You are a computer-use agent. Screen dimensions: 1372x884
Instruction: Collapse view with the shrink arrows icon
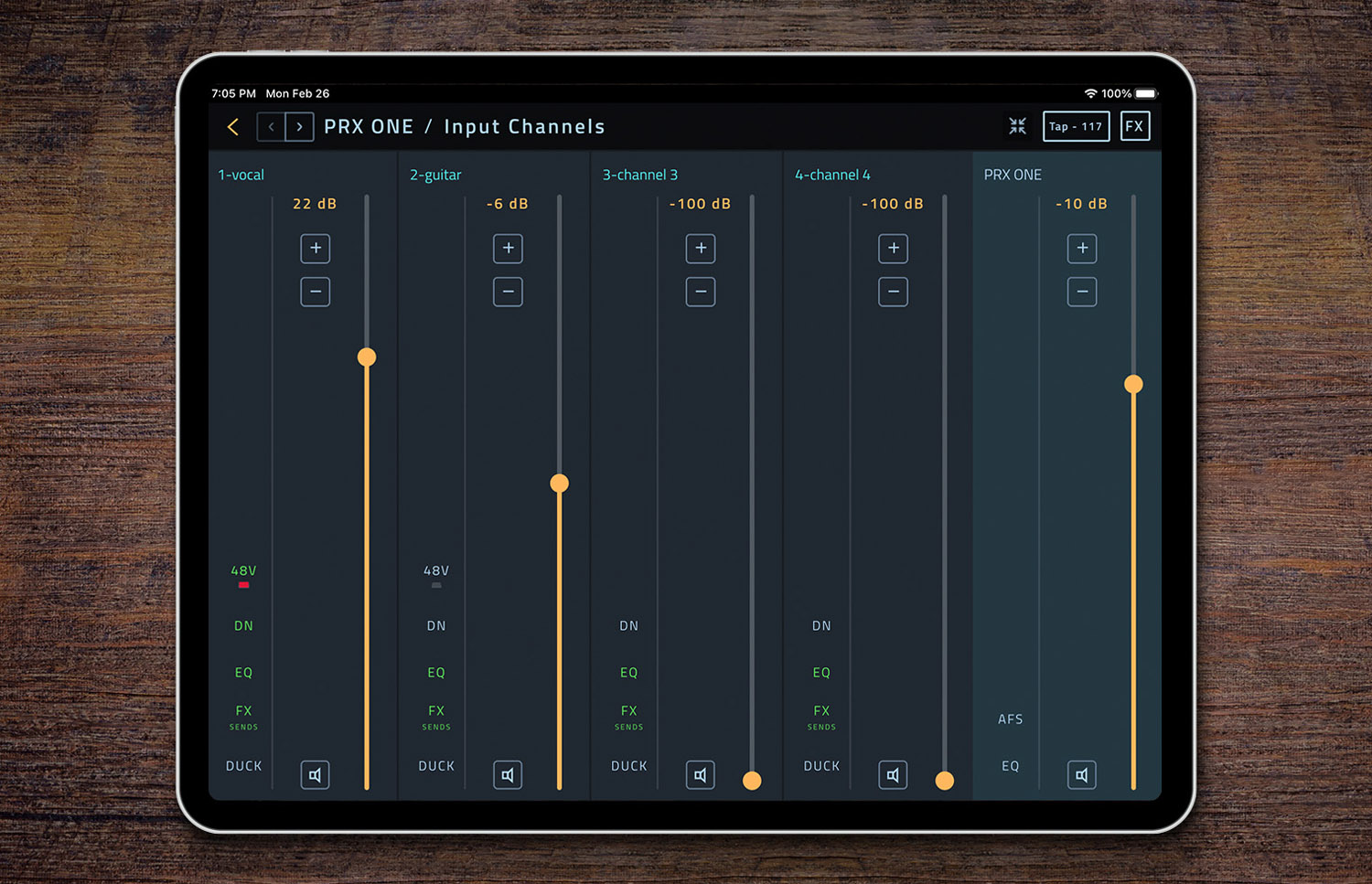click(x=1017, y=126)
